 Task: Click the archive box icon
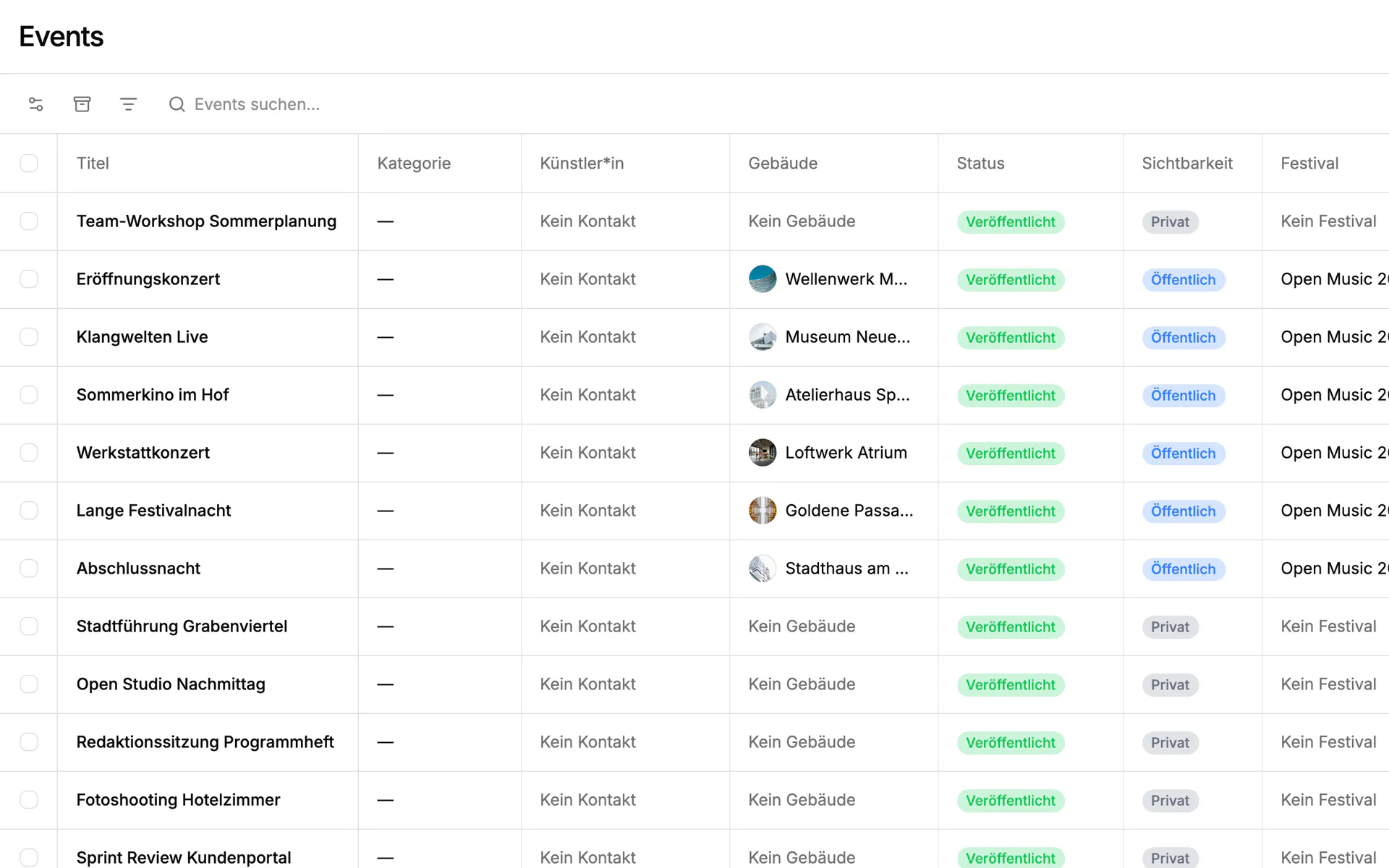(x=82, y=104)
